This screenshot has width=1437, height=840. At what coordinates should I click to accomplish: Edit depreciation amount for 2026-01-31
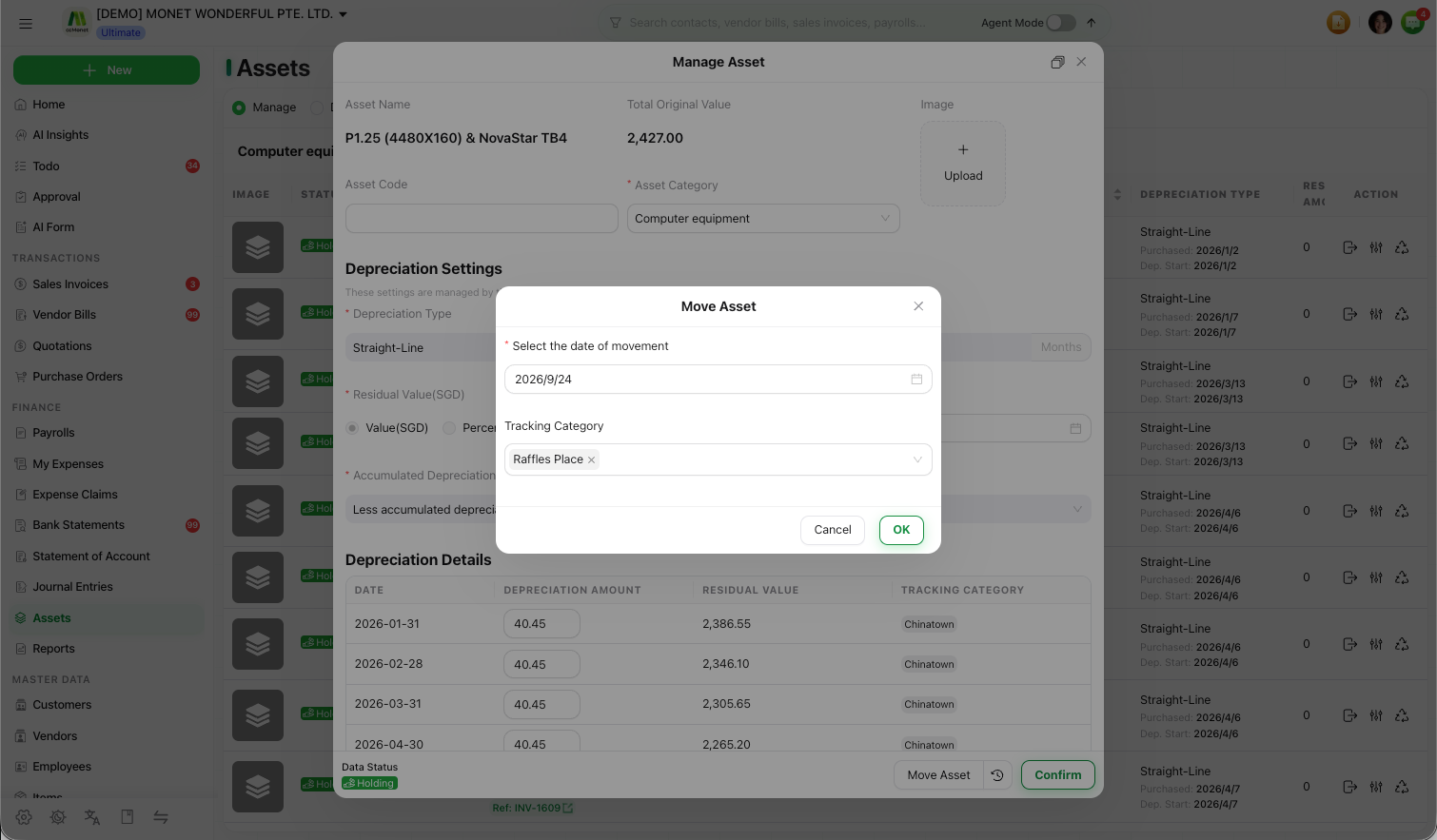(541, 624)
